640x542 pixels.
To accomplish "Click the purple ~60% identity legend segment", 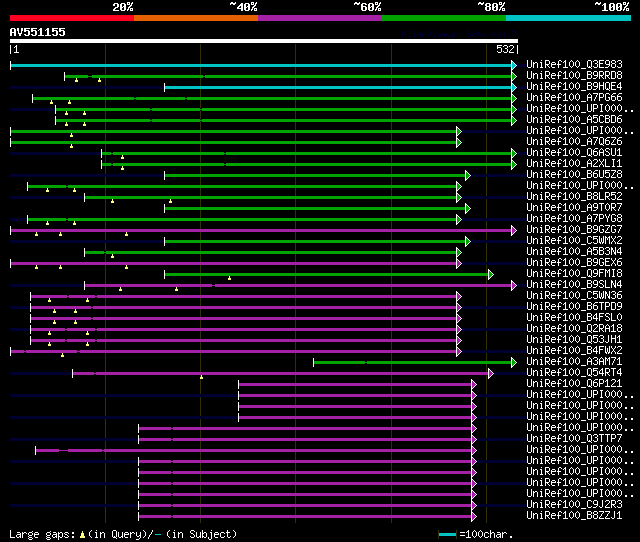I will [x=320, y=18].
